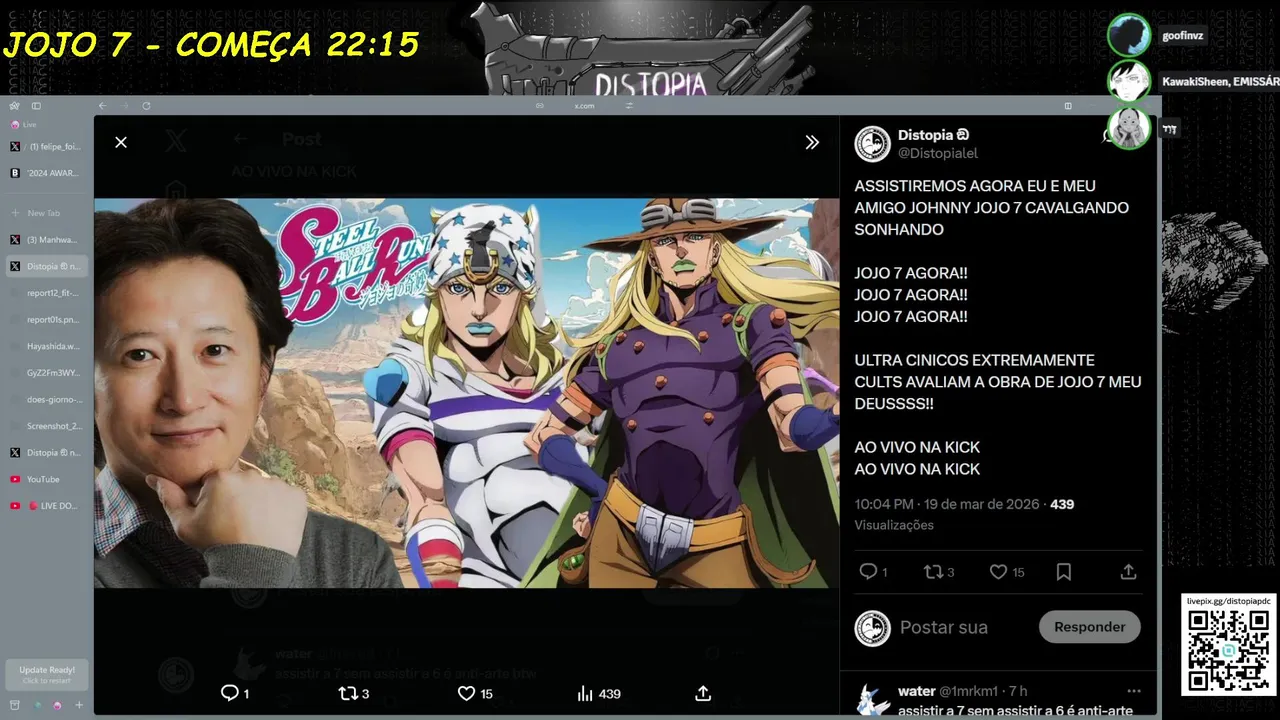This screenshot has width=1280, height=720.
Task: Click the Responder button
Action: 1090,627
